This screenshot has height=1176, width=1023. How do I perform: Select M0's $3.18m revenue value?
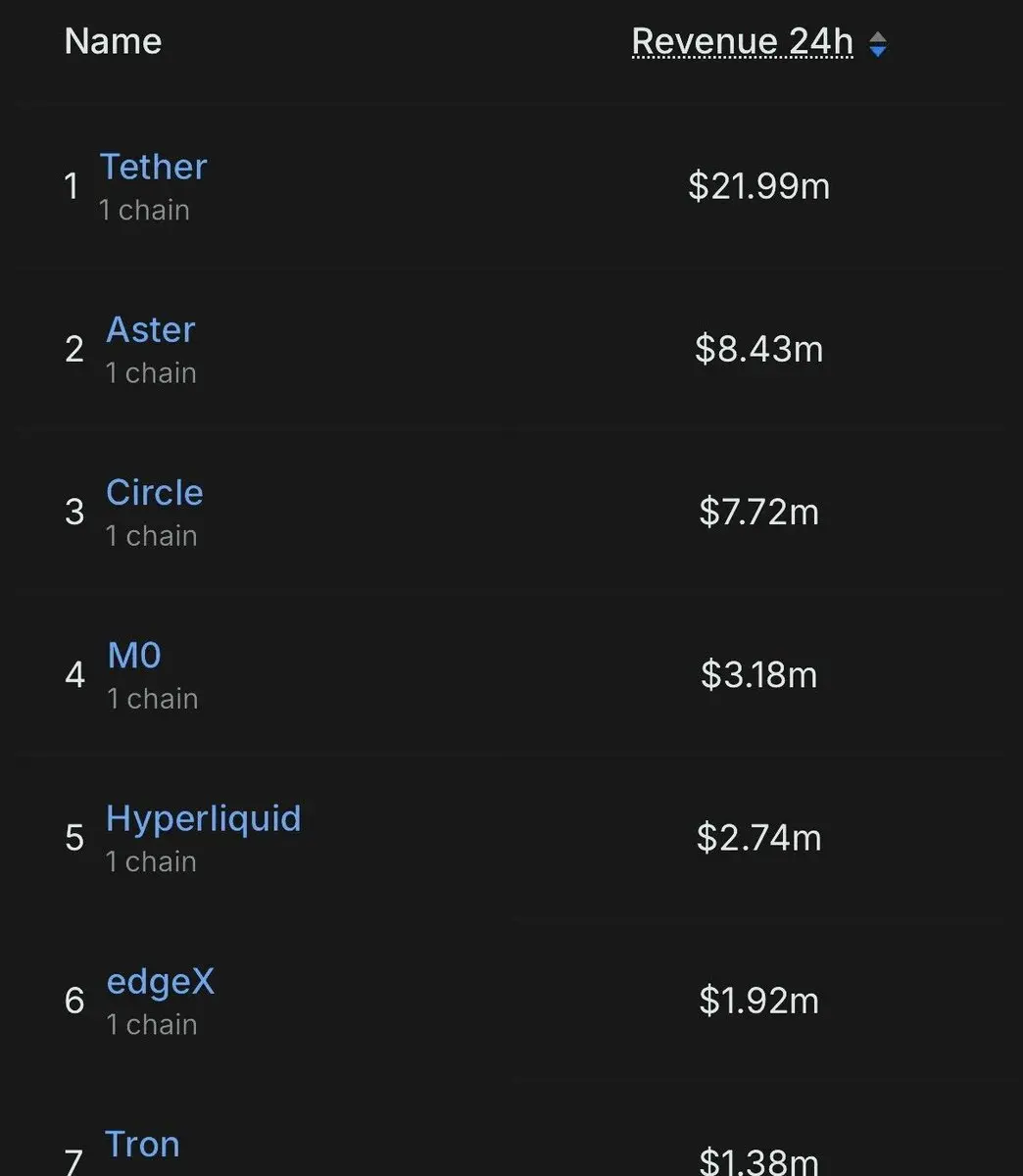[x=758, y=674]
